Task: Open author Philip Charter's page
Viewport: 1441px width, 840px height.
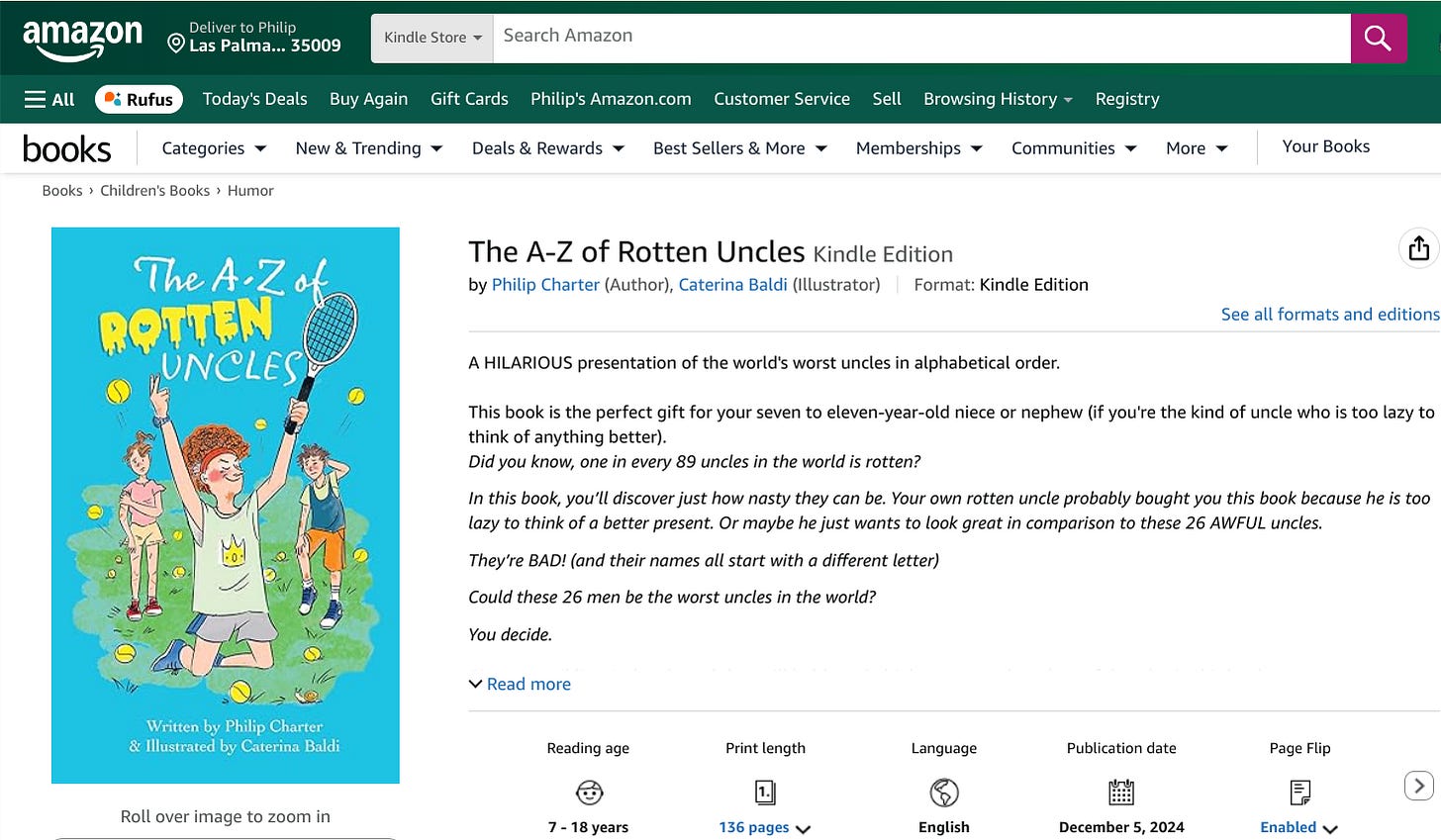Action: tap(545, 284)
